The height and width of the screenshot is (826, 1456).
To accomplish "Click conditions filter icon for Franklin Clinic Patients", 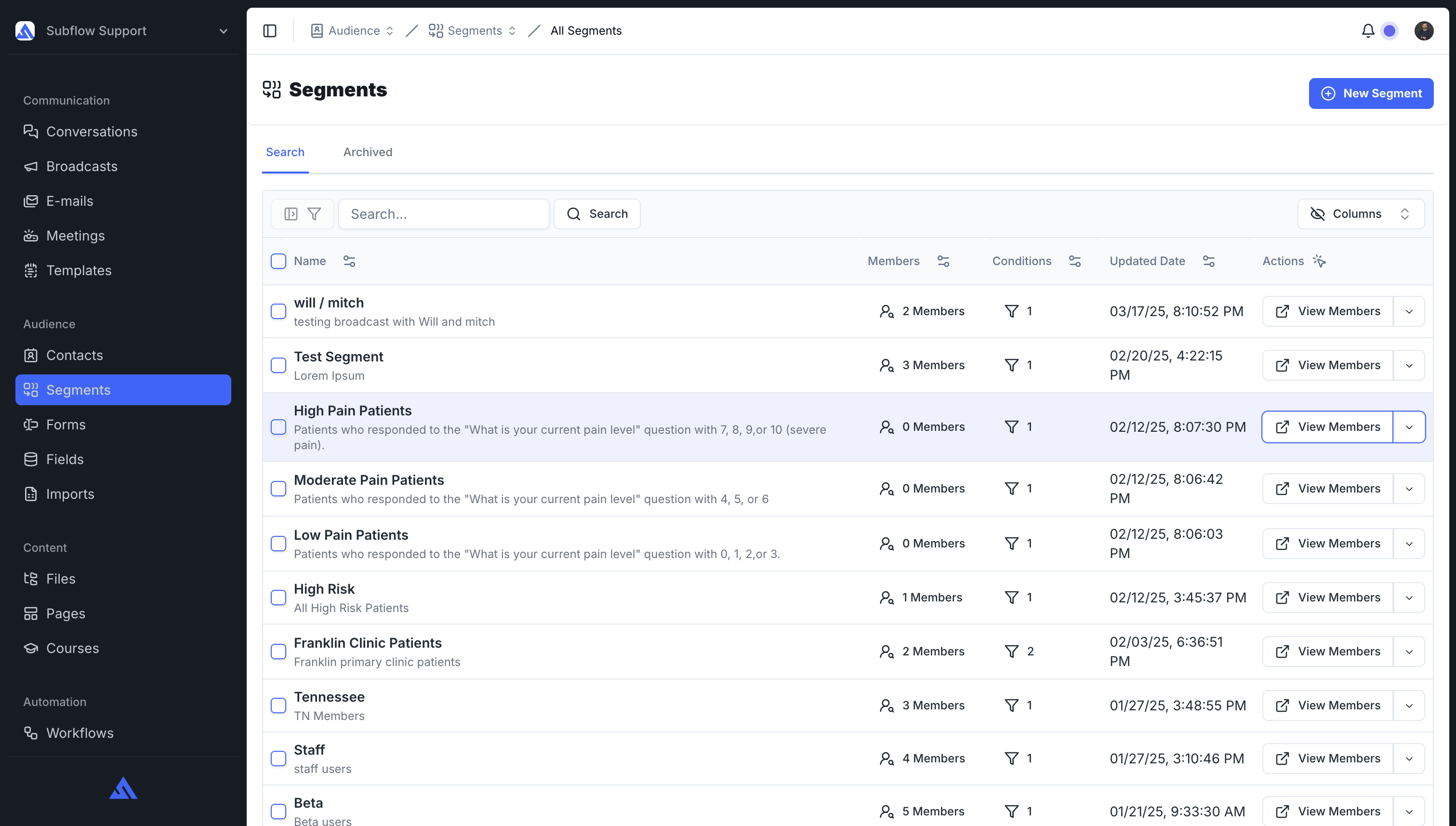I will [x=1011, y=651].
